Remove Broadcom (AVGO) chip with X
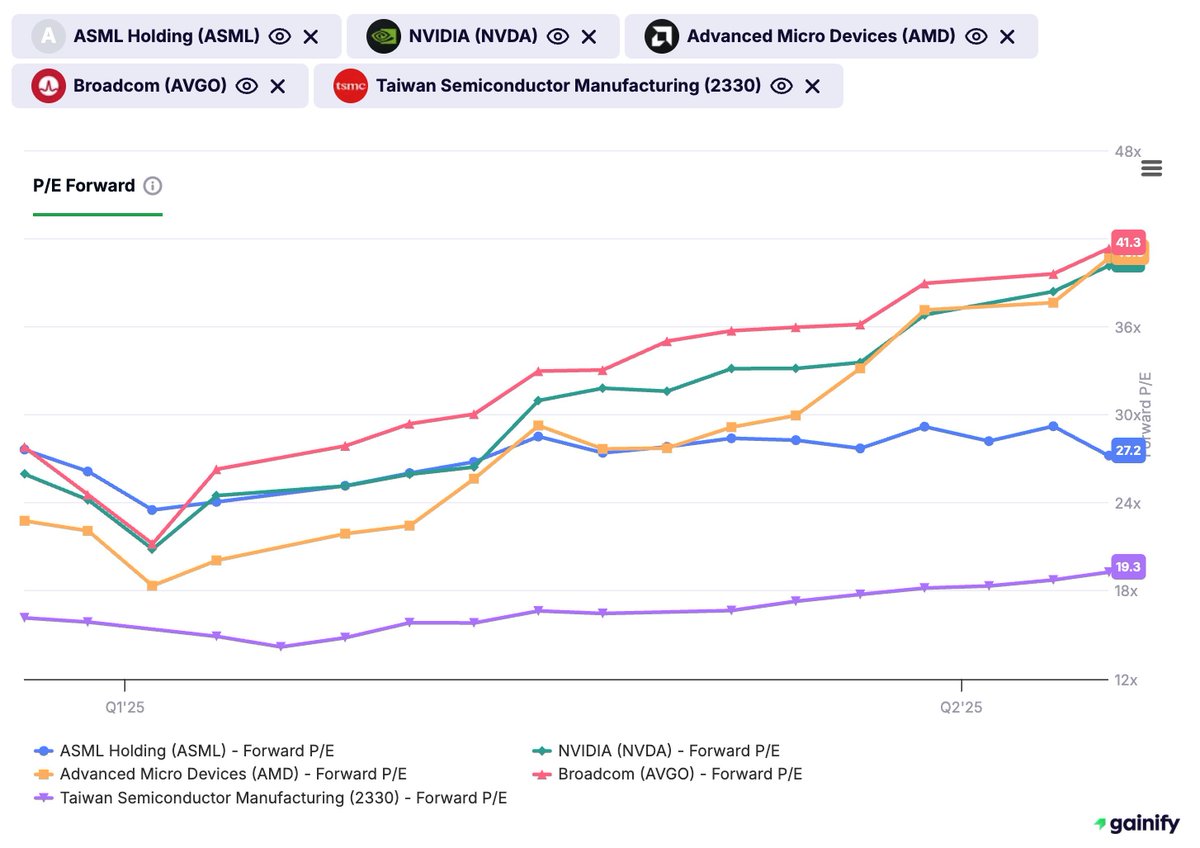Image resolution: width=1200 pixels, height=848 pixels. click(278, 86)
